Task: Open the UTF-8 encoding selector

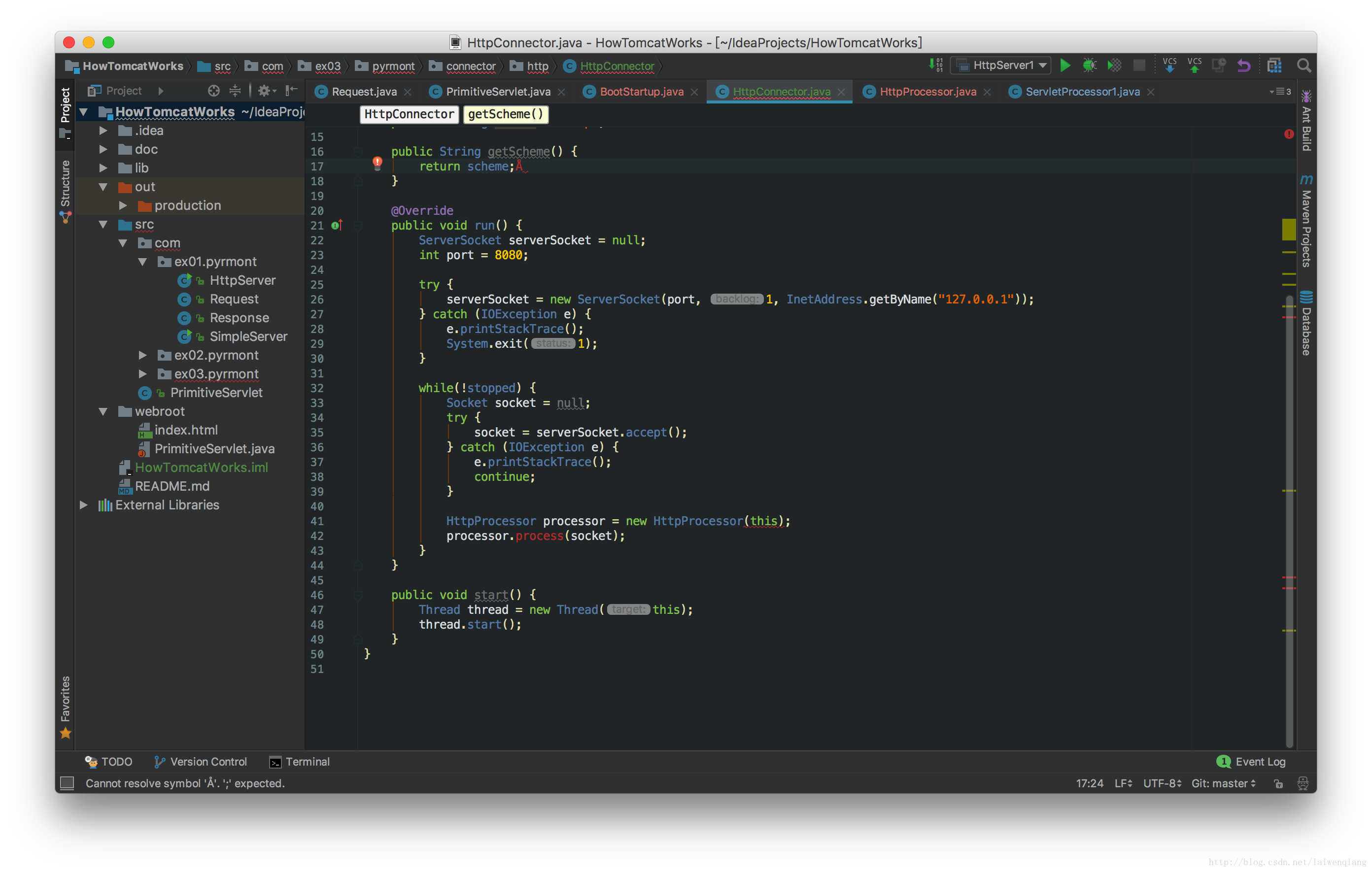Action: tap(1163, 783)
